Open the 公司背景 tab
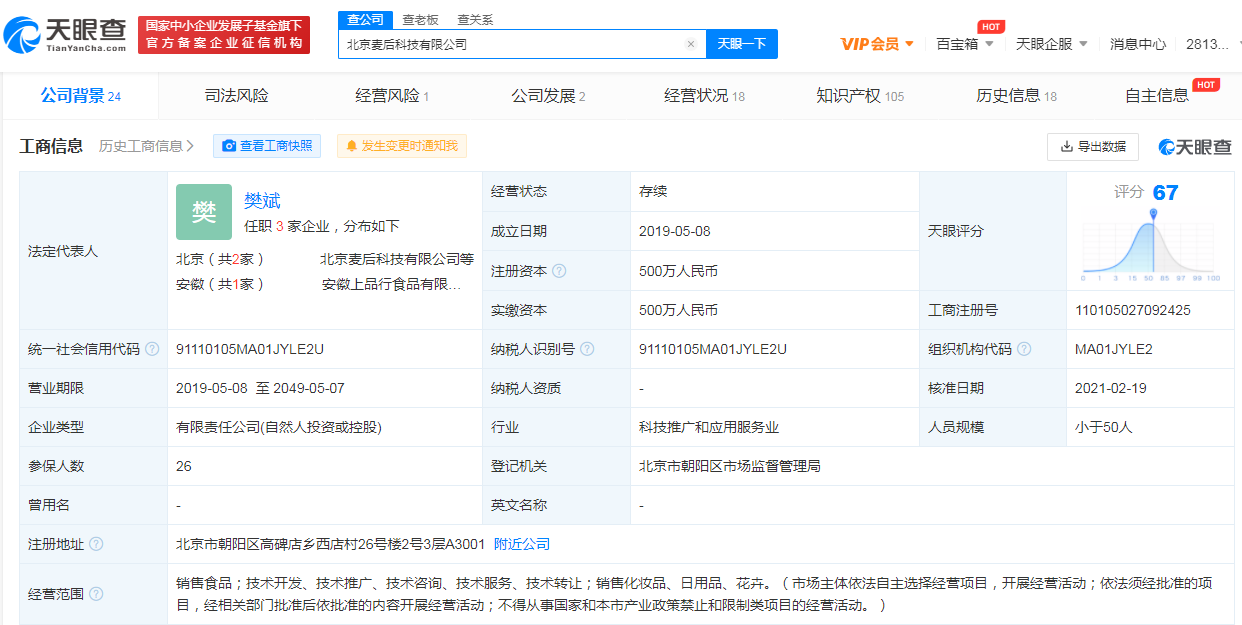The height and width of the screenshot is (625, 1242). 80,96
